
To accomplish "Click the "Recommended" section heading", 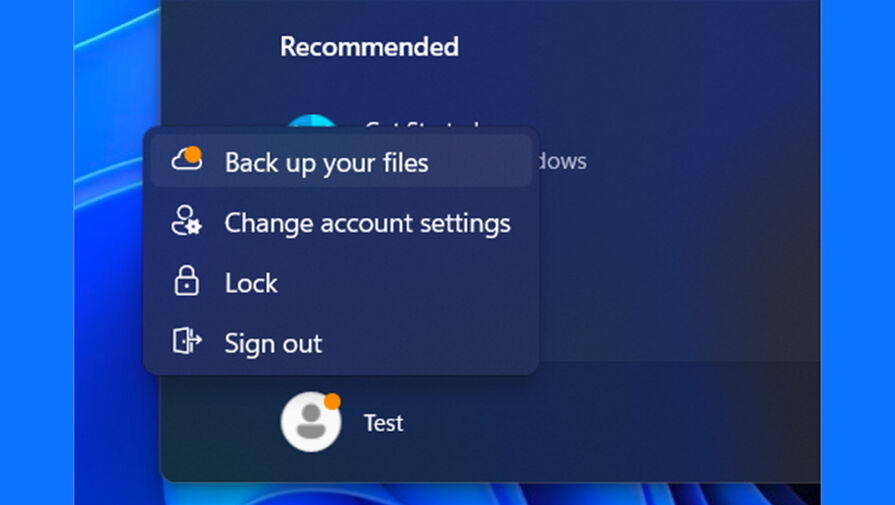I will 369,46.
